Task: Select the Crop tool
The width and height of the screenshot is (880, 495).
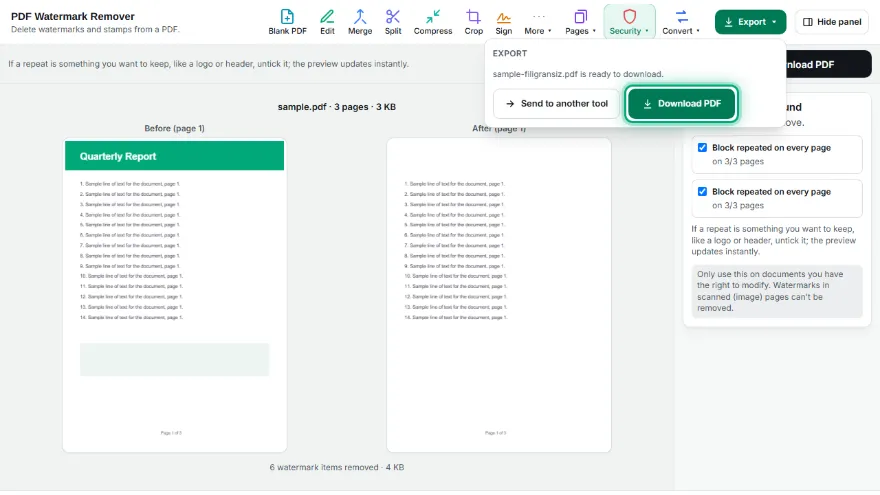Action: [474, 22]
